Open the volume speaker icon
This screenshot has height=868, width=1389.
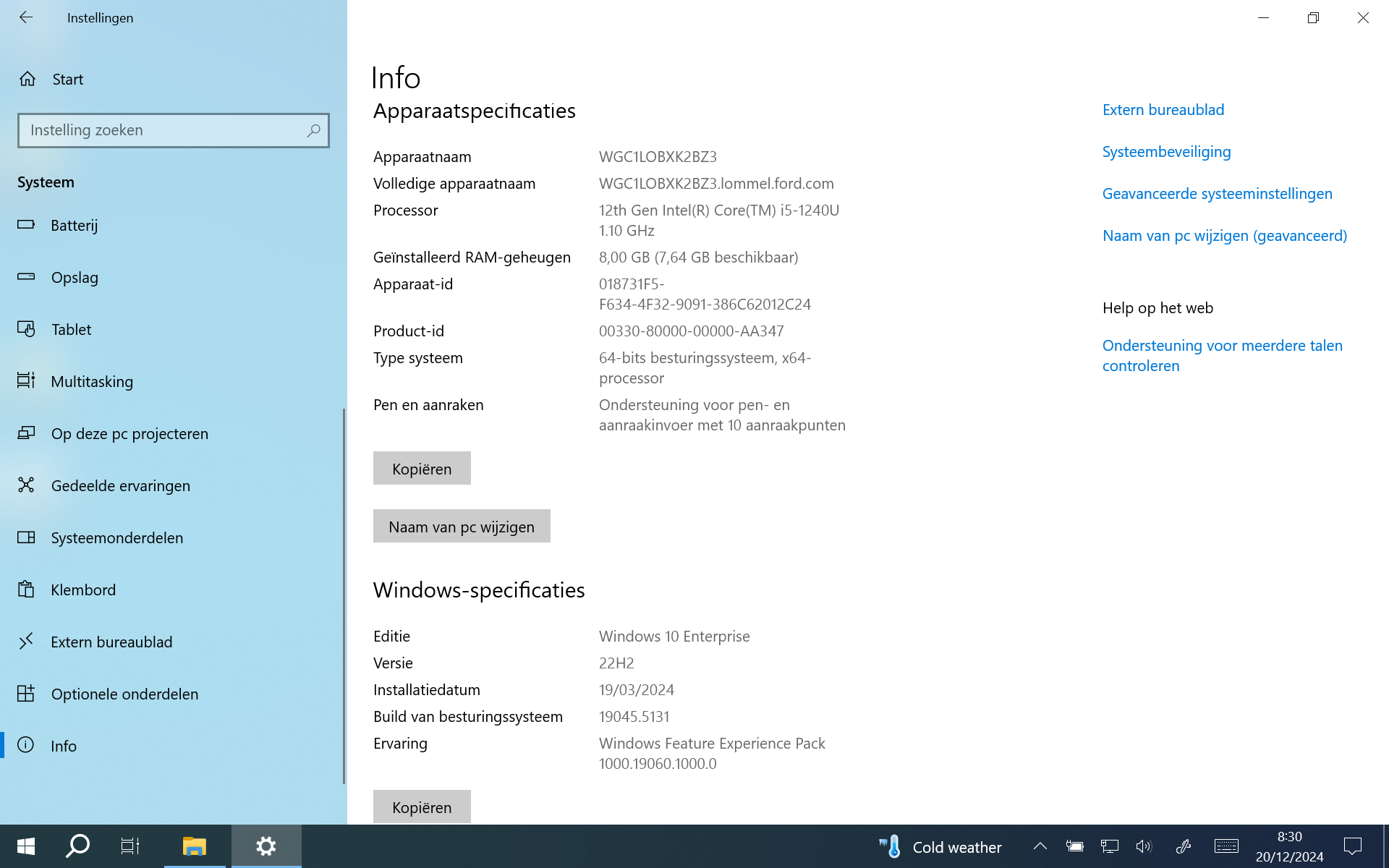pos(1144,846)
